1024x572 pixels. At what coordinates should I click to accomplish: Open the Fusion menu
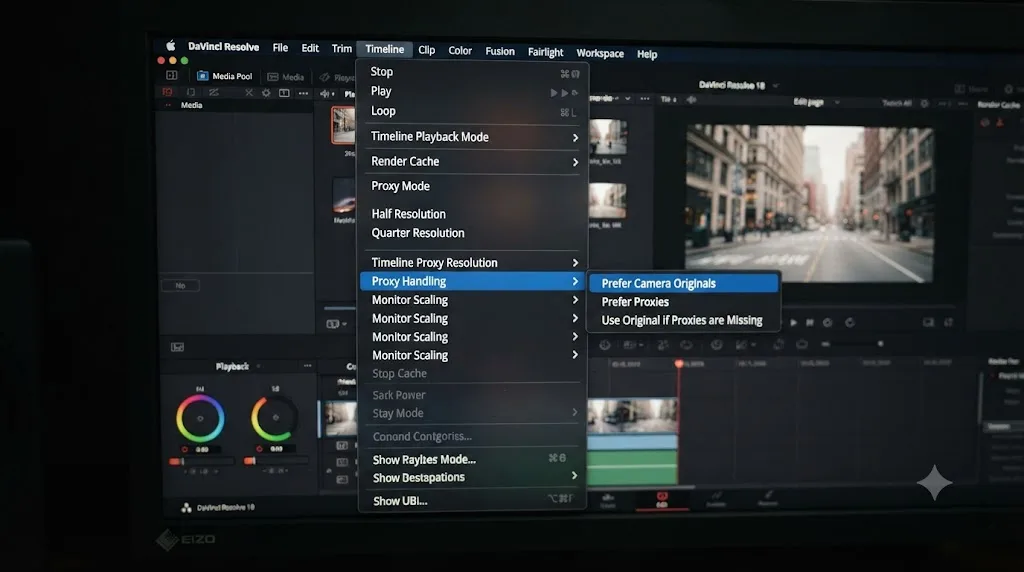(x=500, y=51)
